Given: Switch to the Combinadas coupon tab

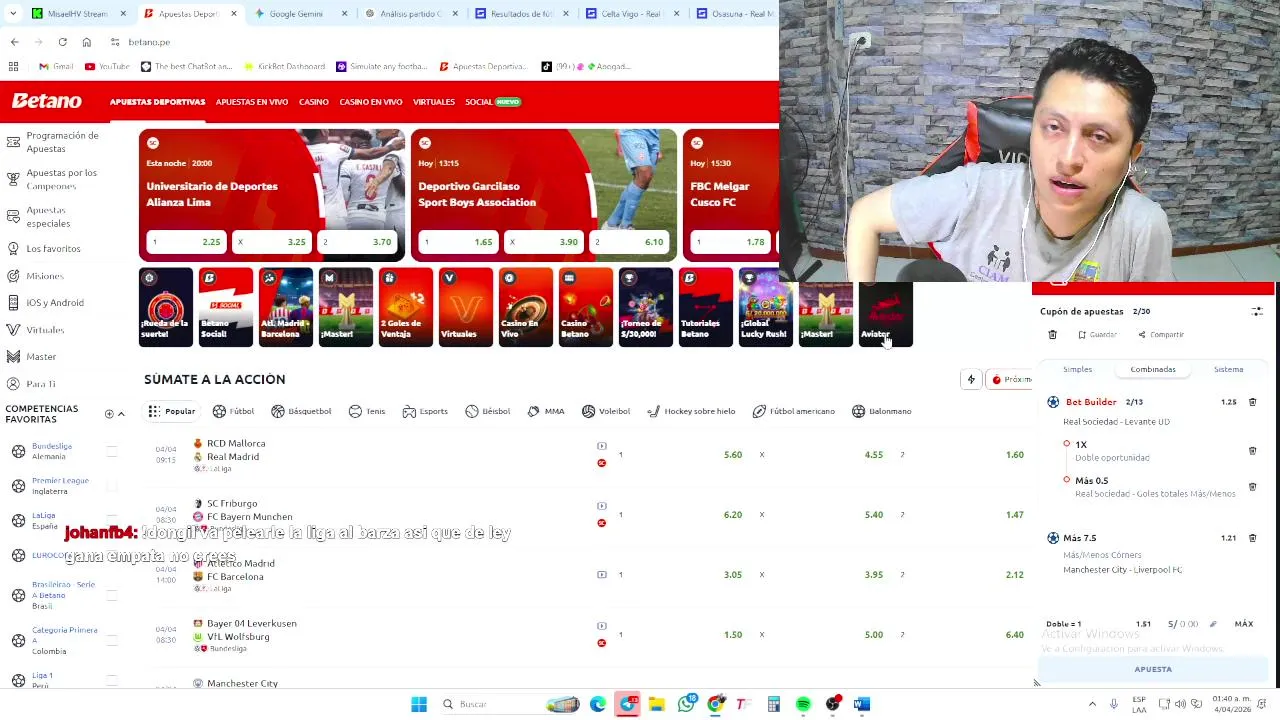Looking at the screenshot, I should click(1153, 369).
